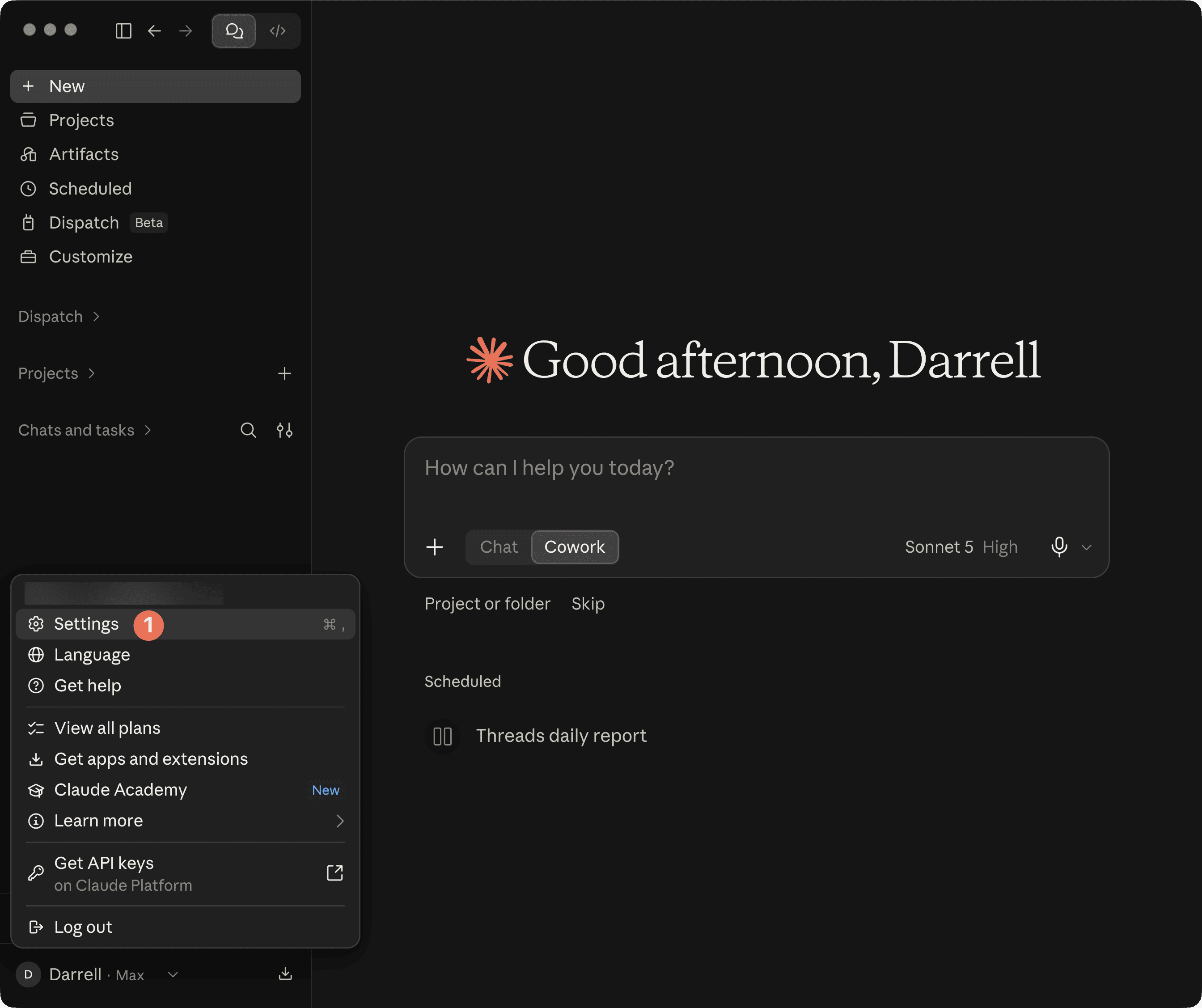Open Dispatch Beta in the sidebar
This screenshot has height=1008, width=1202.
[x=156, y=223]
